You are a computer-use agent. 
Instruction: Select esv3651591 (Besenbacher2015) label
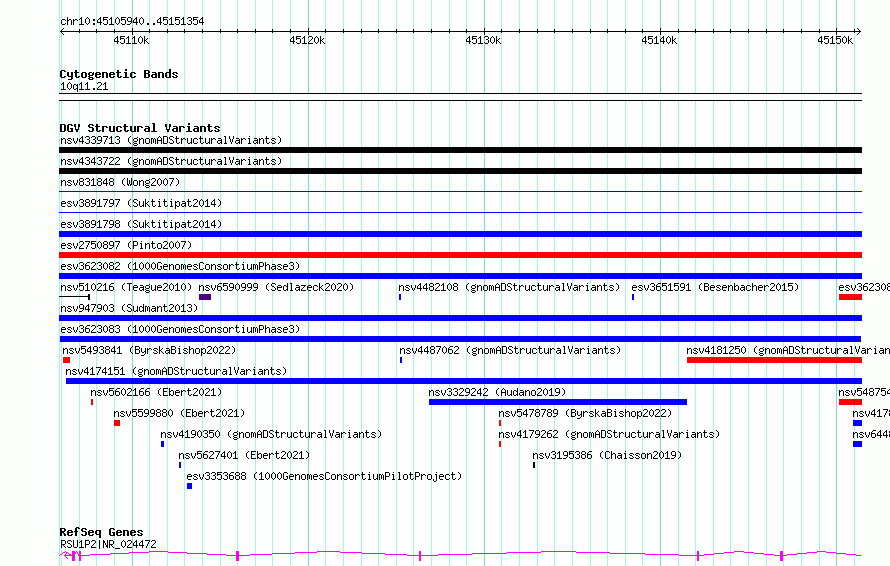(715, 287)
